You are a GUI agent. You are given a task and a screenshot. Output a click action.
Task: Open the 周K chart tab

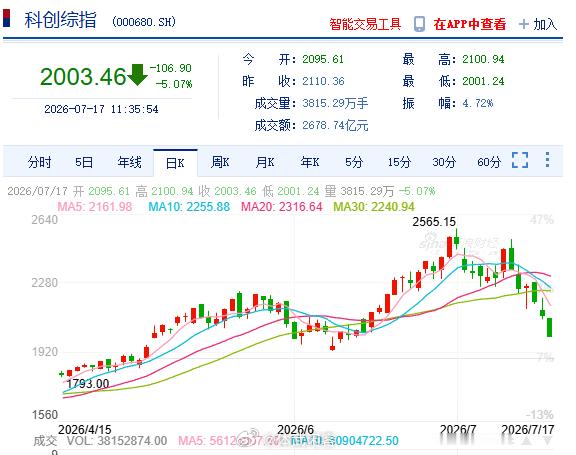[x=220, y=162]
